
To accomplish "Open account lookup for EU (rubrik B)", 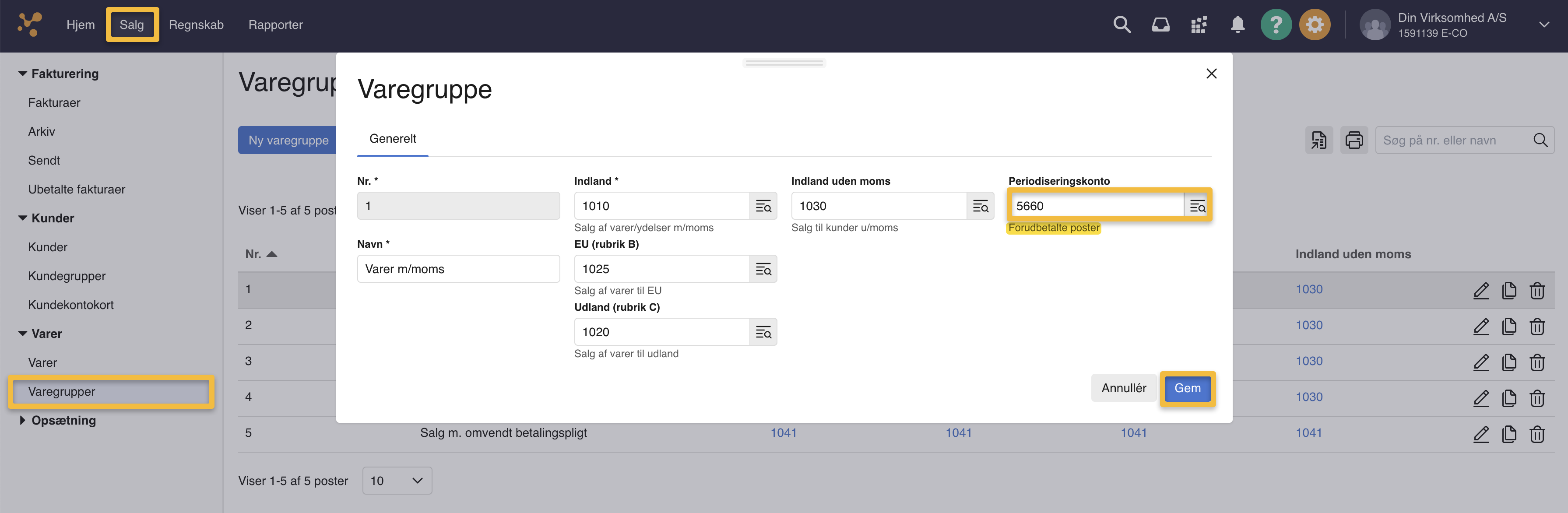I will tap(763, 269).
